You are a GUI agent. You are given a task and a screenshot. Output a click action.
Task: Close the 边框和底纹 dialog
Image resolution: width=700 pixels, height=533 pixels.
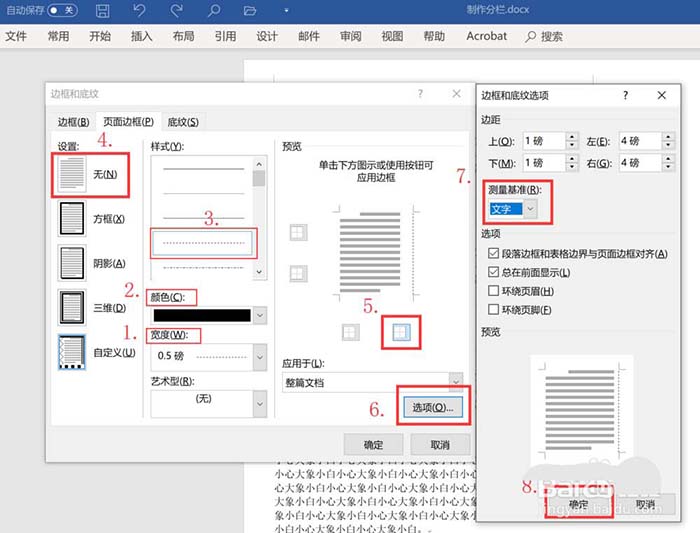click(456, 93)
